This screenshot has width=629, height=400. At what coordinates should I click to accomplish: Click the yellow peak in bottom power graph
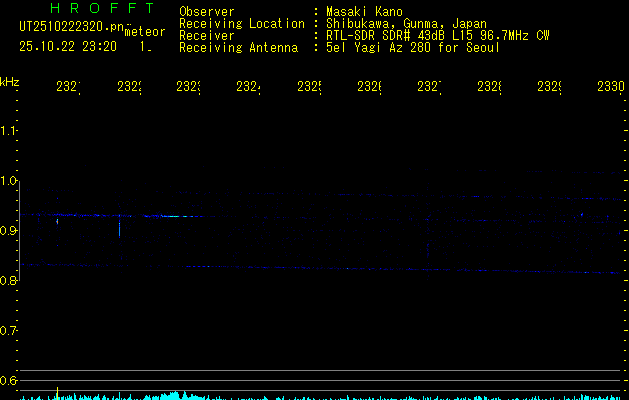57,393
